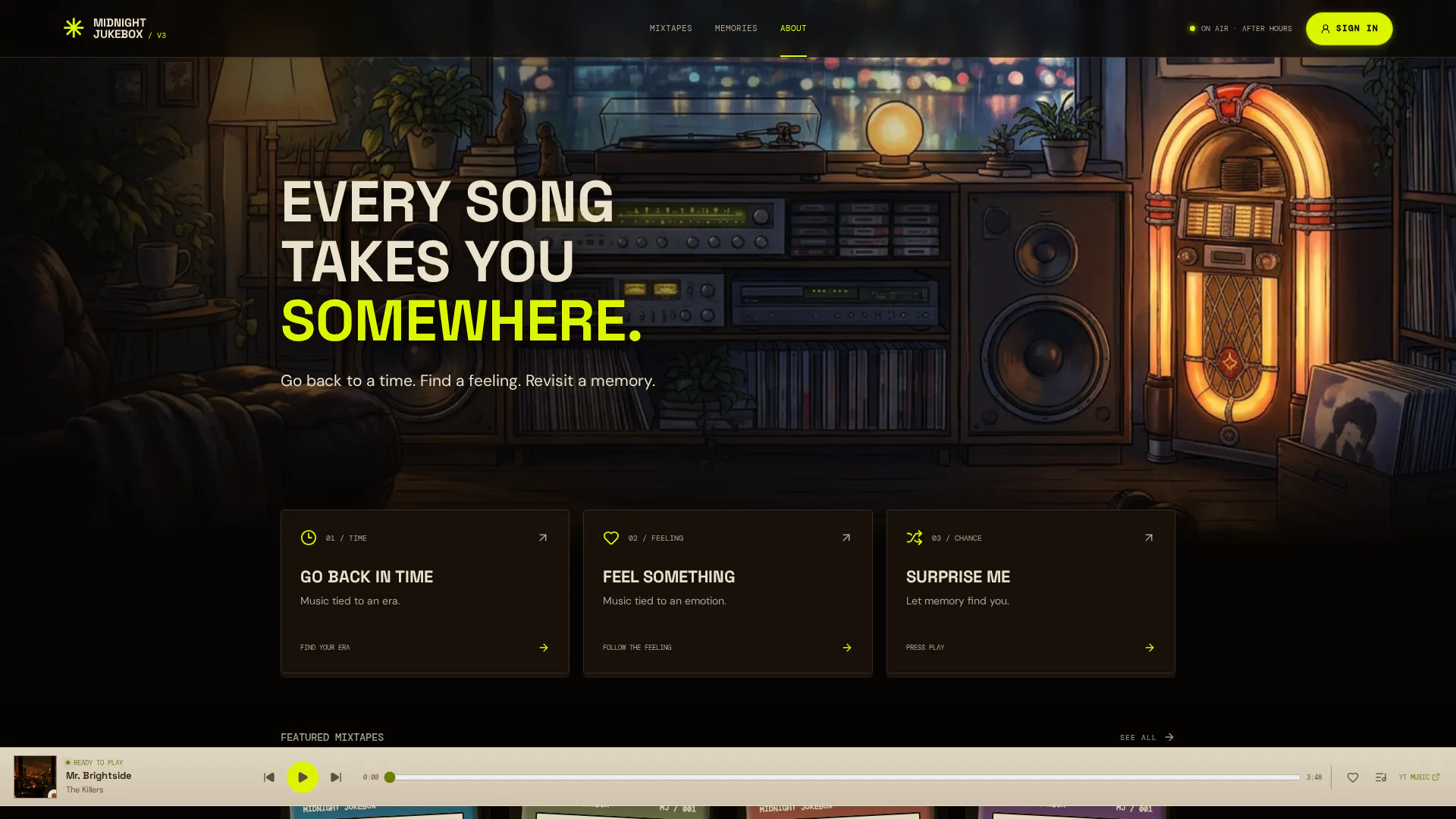Click the playback progress slider
This screenshot has height=819, width=1456.
point(843,777)
